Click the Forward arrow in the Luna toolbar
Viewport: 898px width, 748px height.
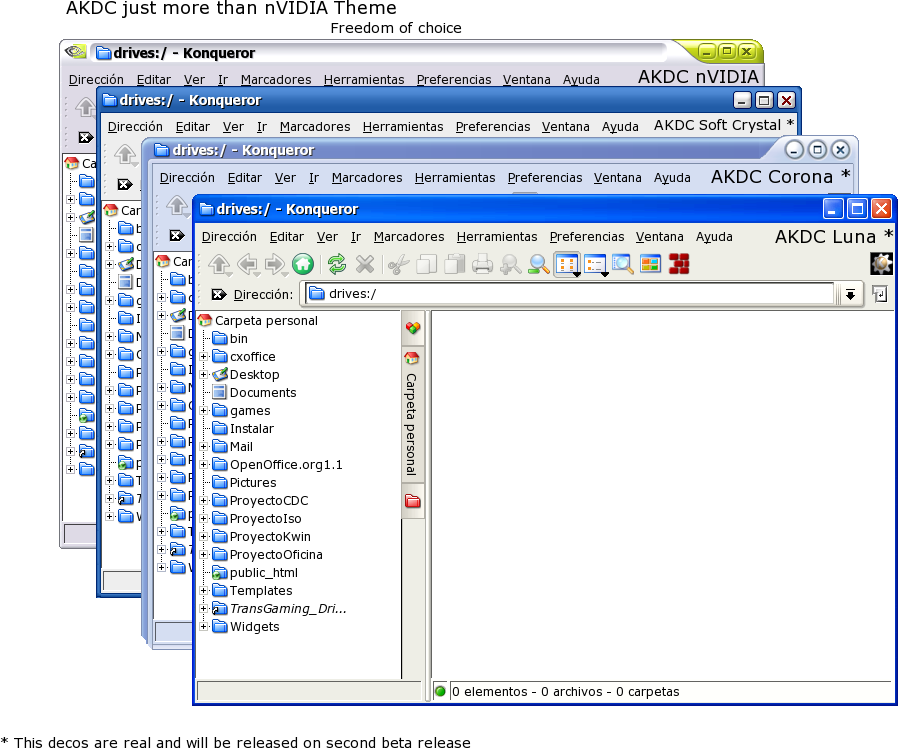[275, 265]
